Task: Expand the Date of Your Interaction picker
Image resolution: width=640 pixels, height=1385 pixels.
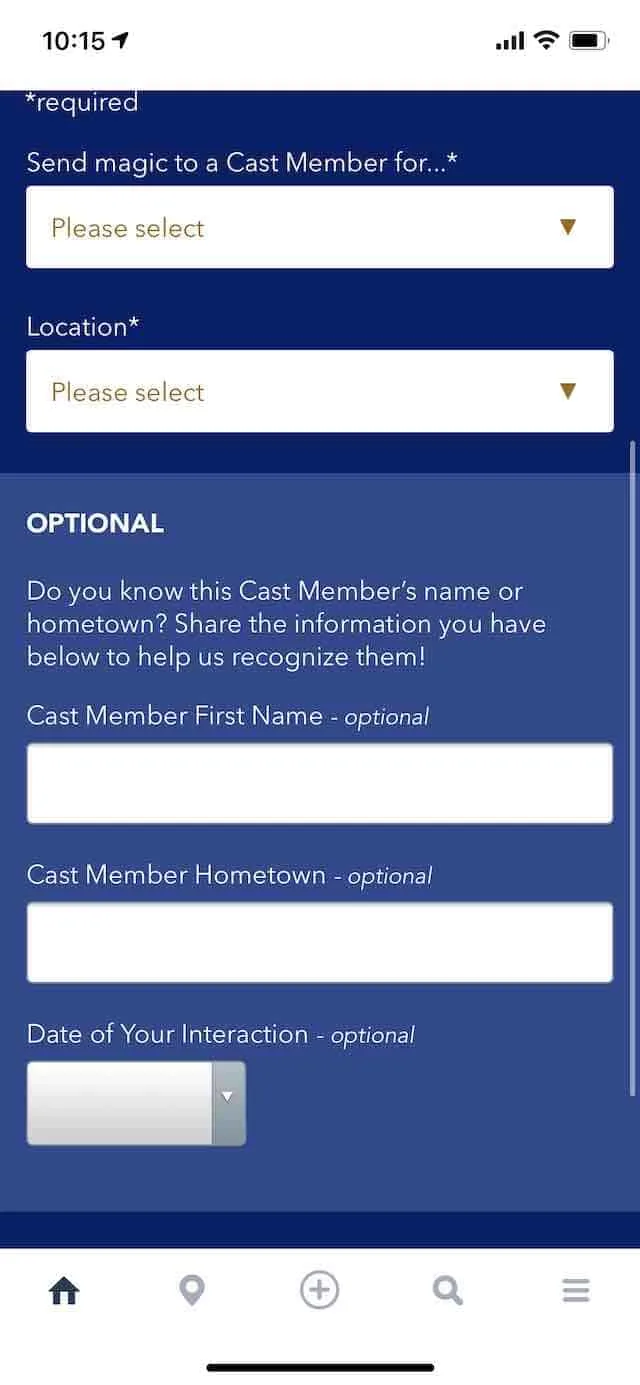Action: (136, 1103)
